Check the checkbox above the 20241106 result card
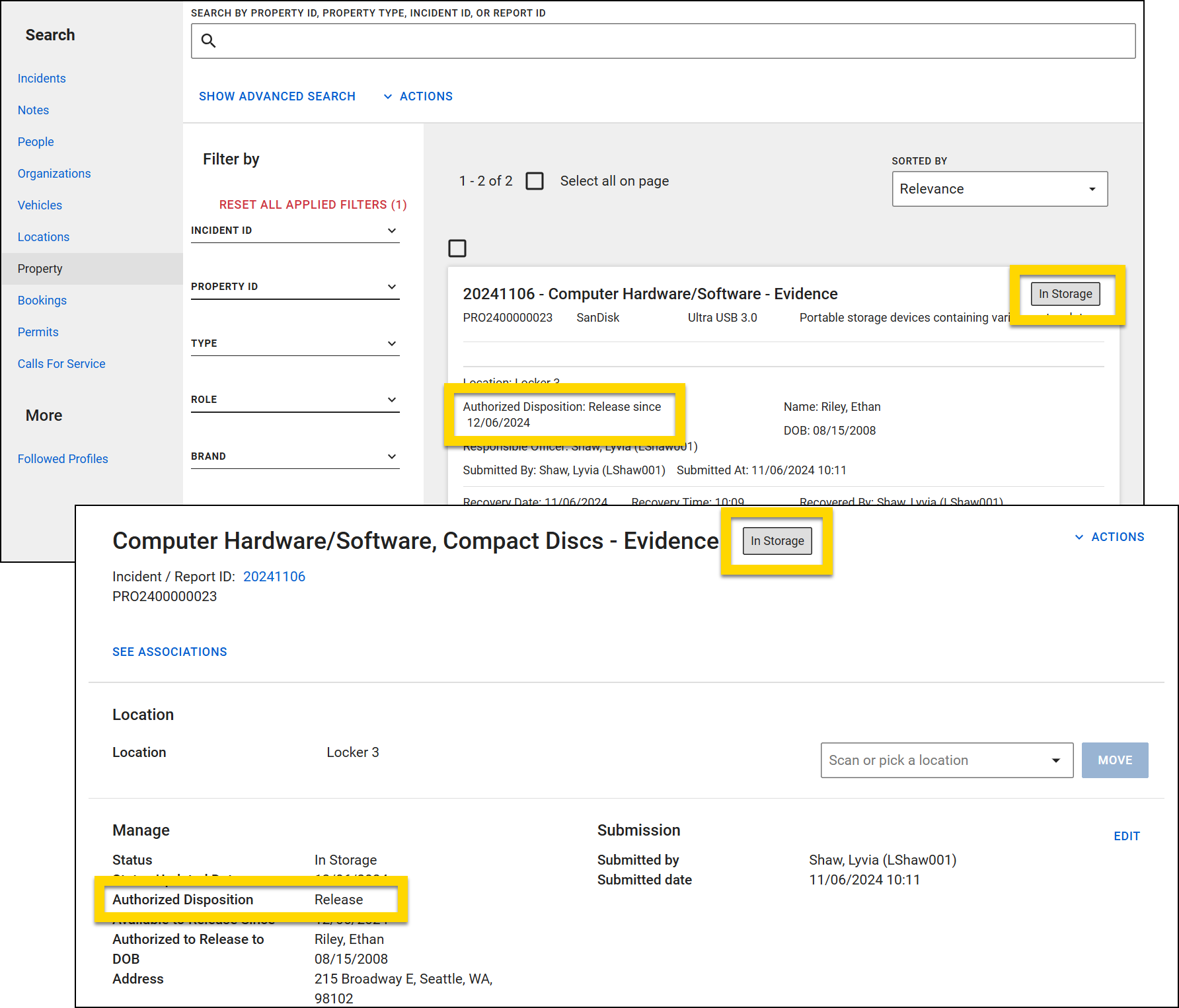Image resolution: width=1179 pixels, height=1008 pixels. pyautogui.click(x=457, y=248)
